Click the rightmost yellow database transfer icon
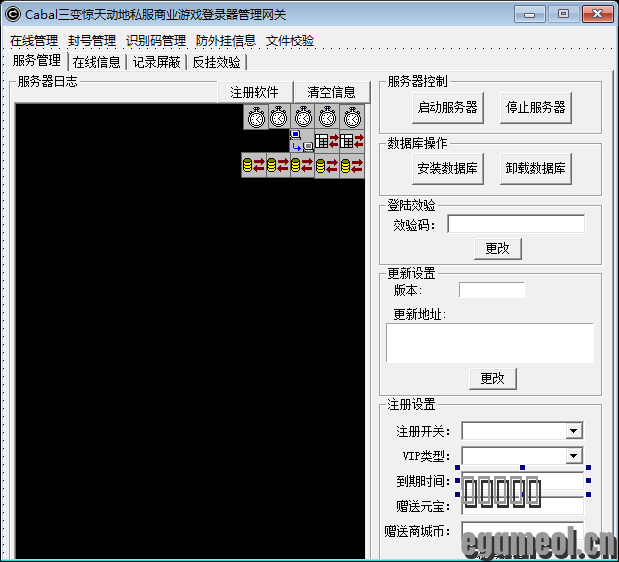The width and height of the screenshot is (619, 562). pos(351,165)
